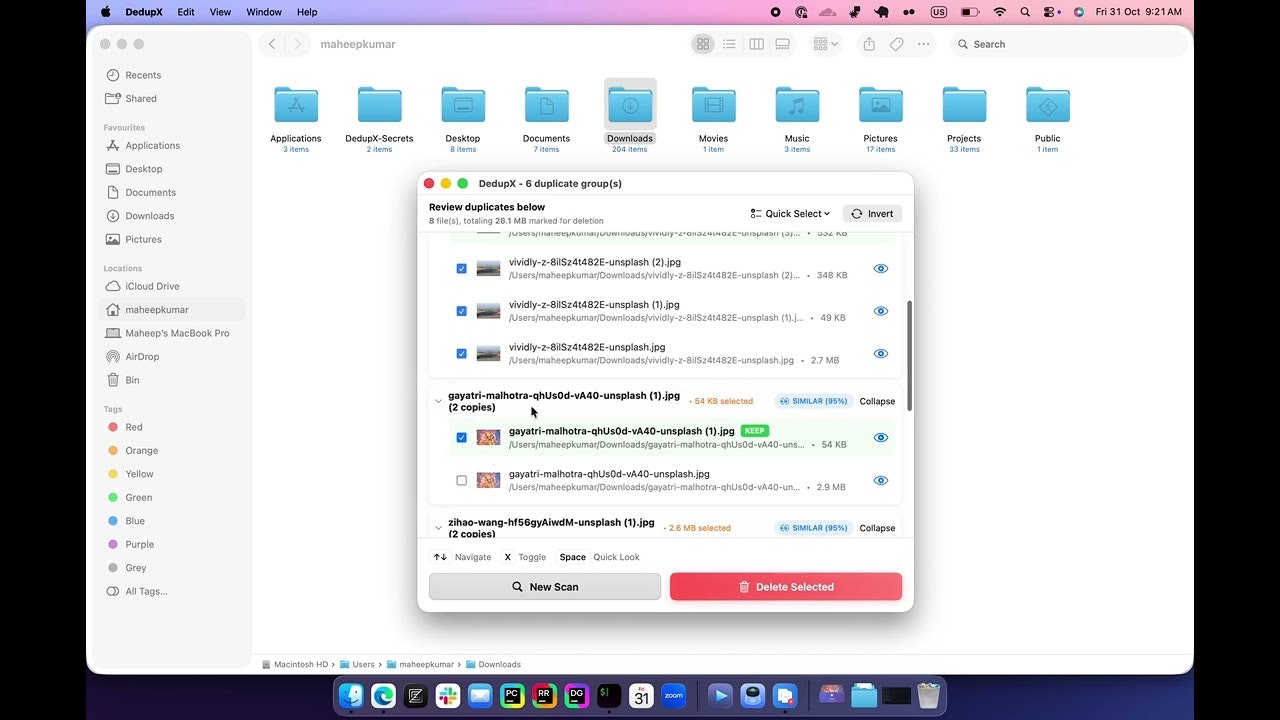This screenshot has width=1280, height=720.
Task: Collapse zihao-wang group via its chevron
Action: tap(438, 528)
